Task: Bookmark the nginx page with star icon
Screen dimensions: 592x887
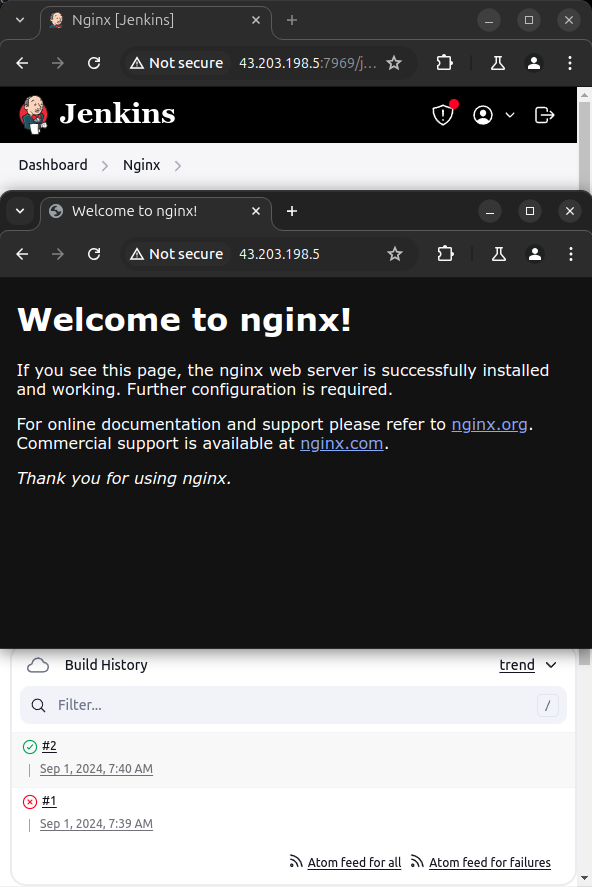Action: (395, 254)
